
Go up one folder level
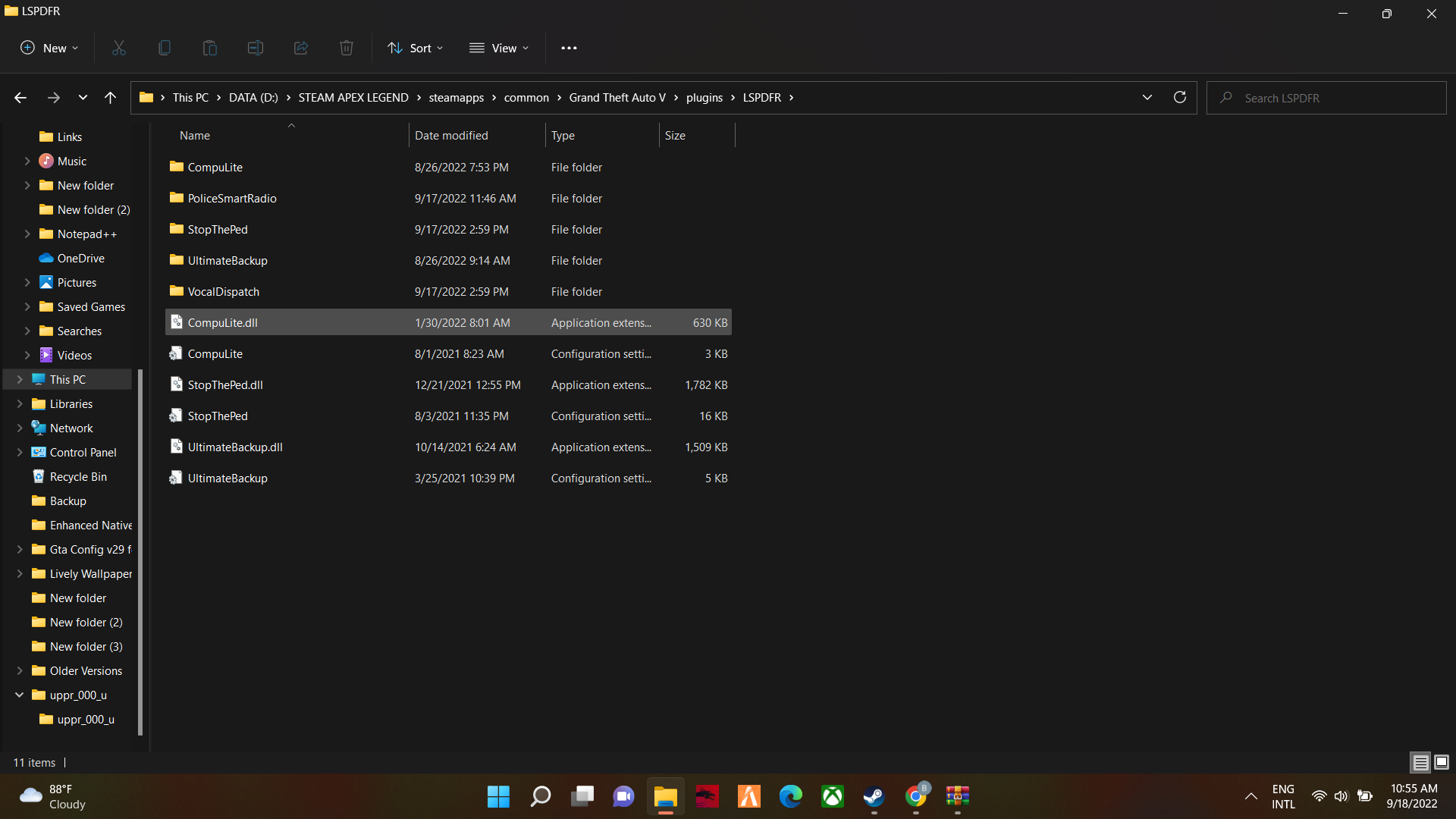110,97
